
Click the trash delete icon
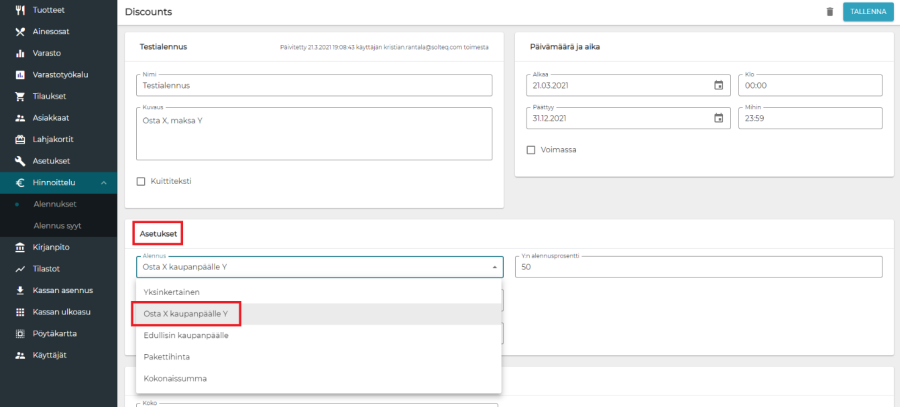point(829,12)
